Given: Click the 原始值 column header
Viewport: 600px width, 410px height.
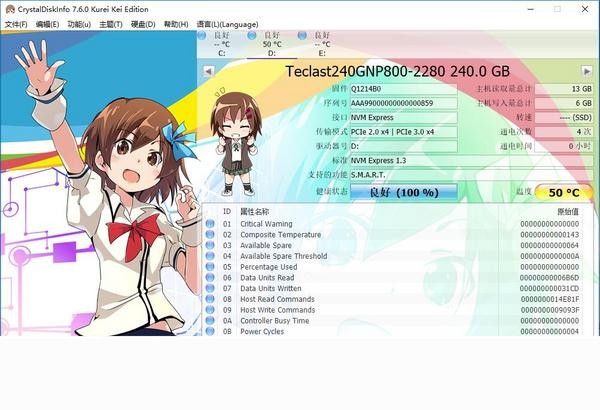Looking at the screenshot, I should (568, 212).
